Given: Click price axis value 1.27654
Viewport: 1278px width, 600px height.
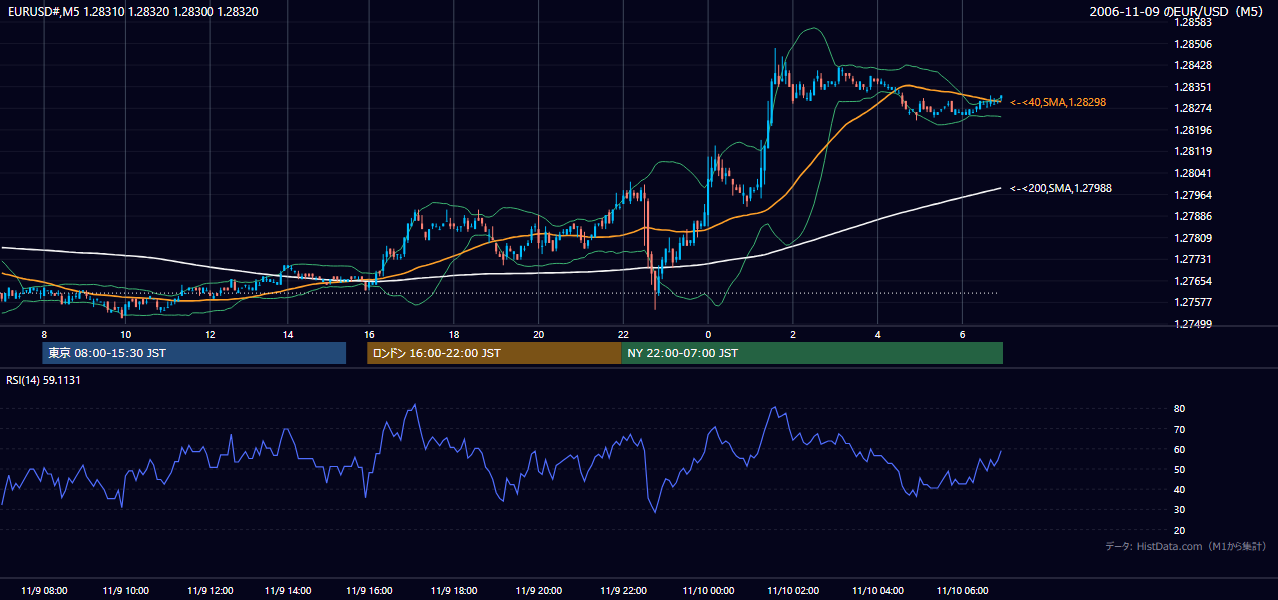Looking at the screenshot, I should pyautogui.click(x=1192, y=281).
